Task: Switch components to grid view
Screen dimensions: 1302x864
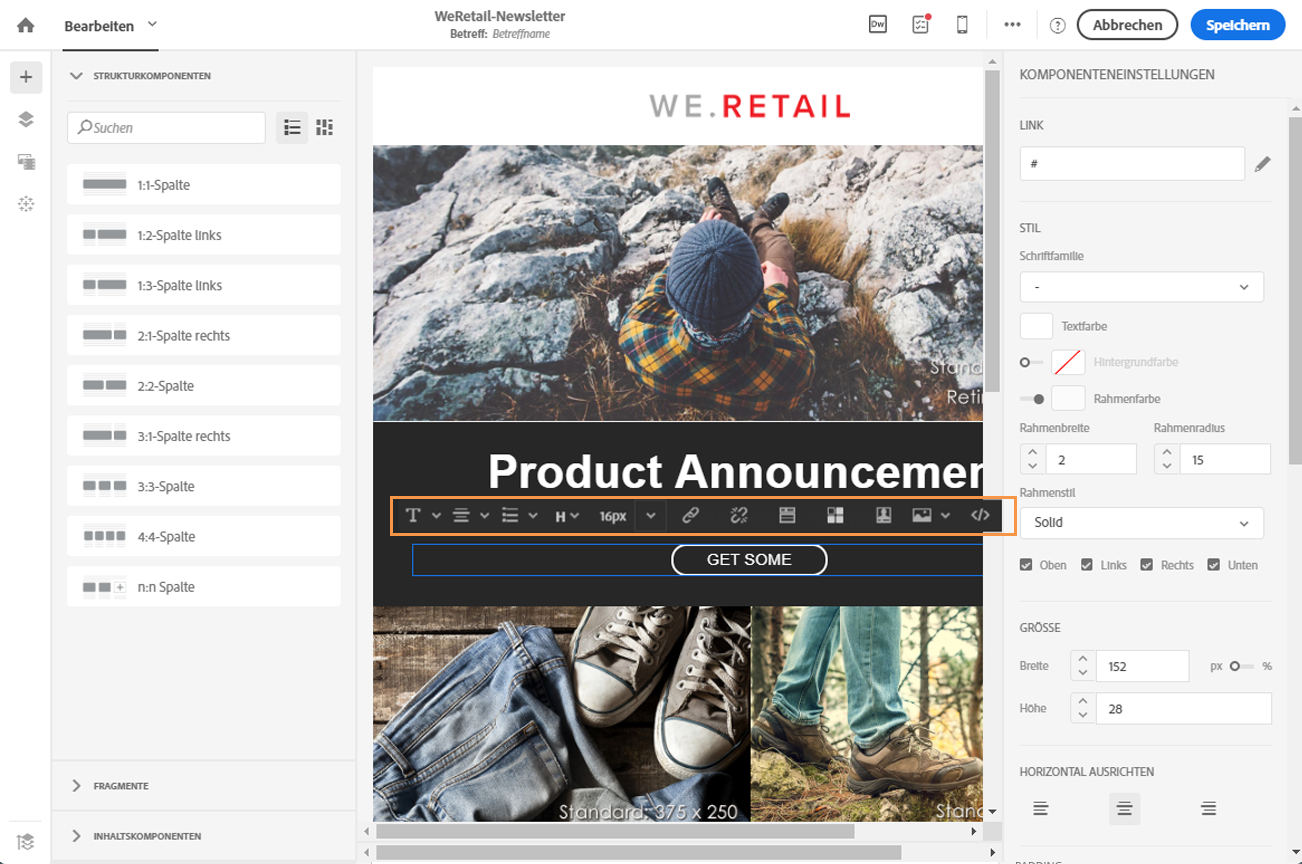Action: click(x=324, y=127)
